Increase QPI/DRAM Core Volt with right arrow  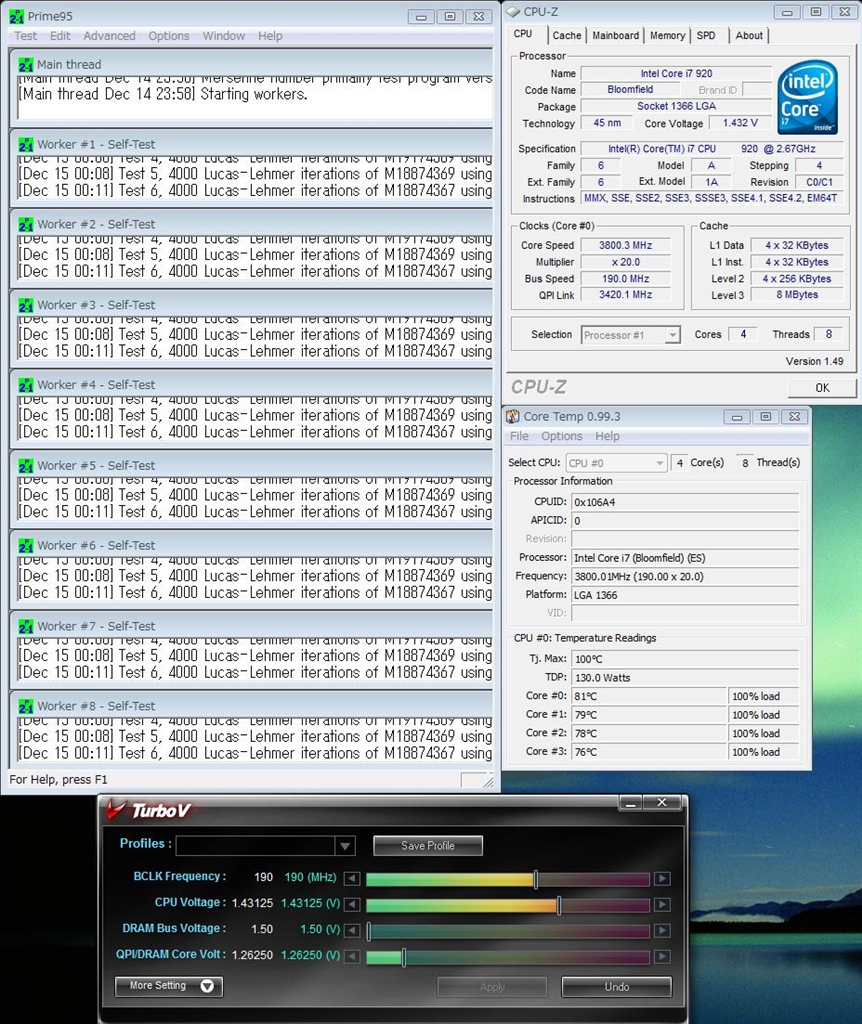[661, 957]
